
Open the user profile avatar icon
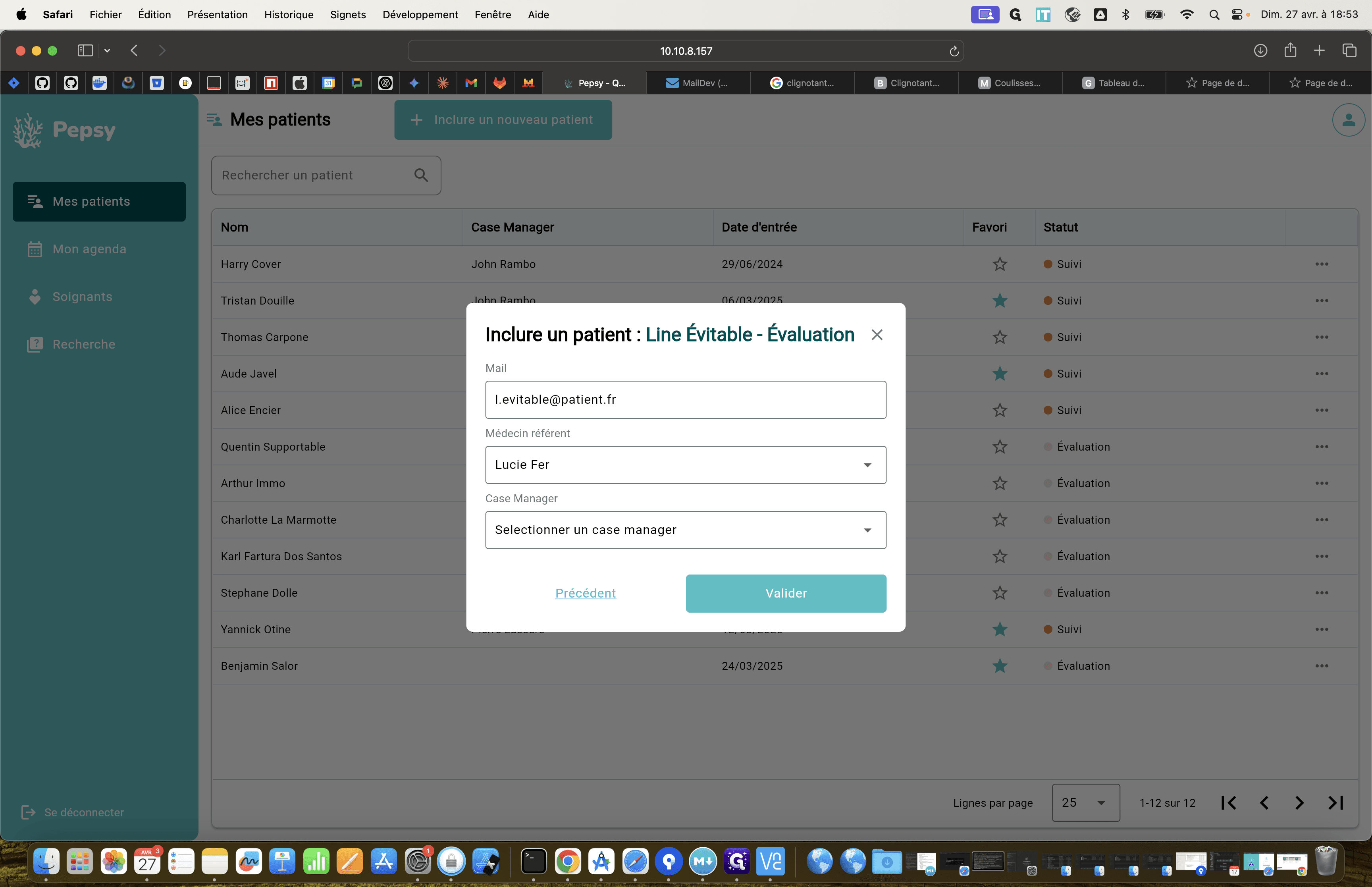1349,120
